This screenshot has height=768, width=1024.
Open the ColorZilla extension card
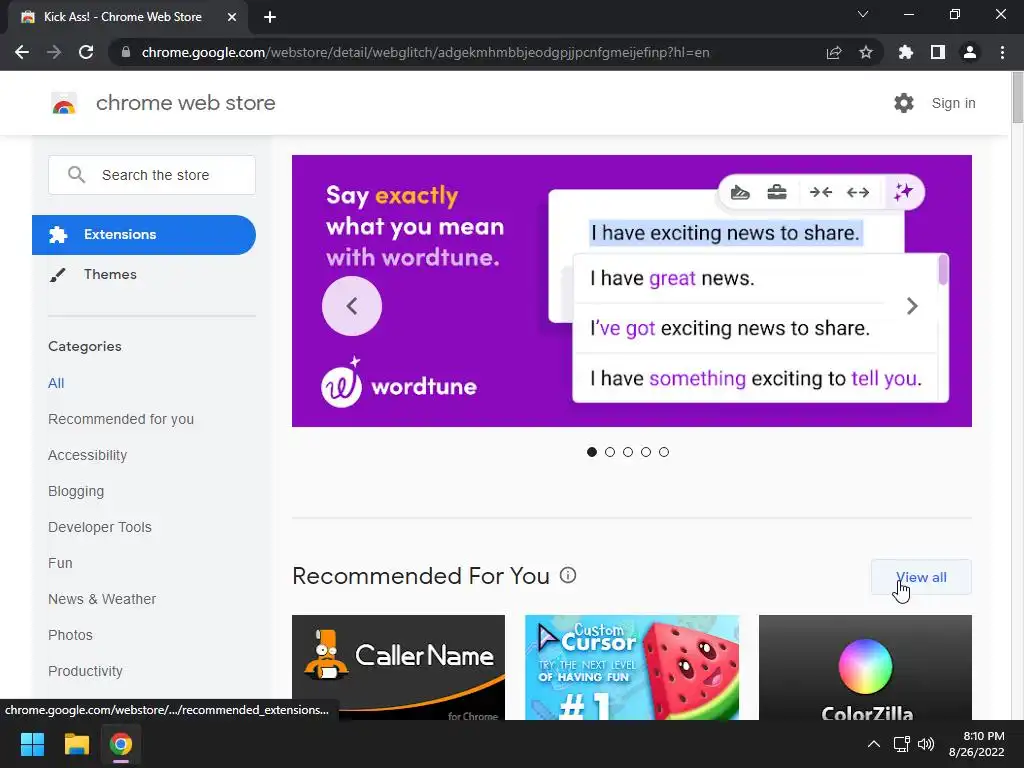865,667
